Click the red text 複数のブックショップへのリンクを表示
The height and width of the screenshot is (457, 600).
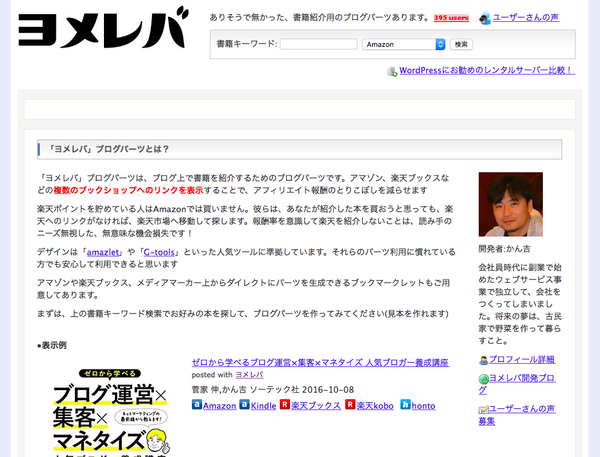point(128,190)
